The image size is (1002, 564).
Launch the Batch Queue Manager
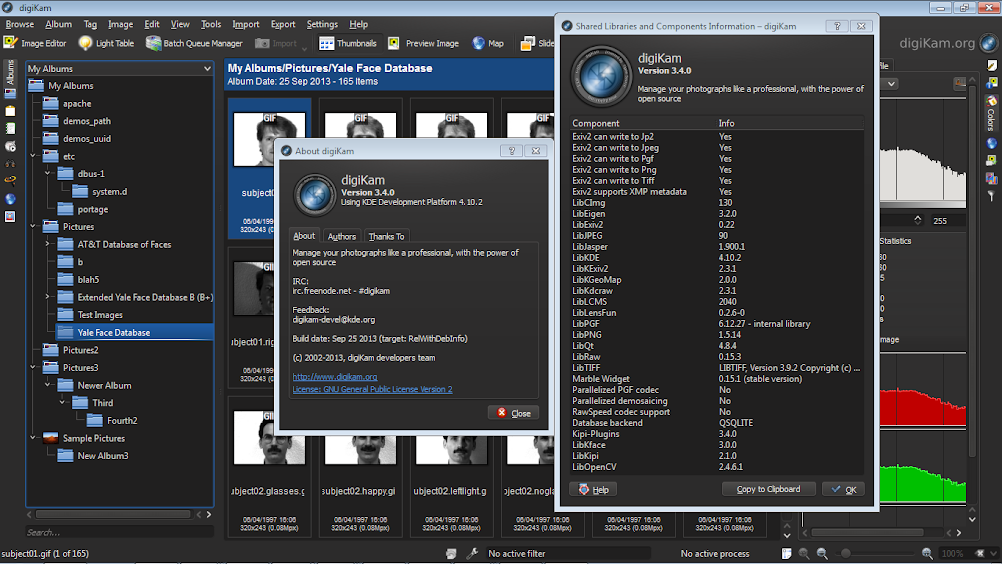click(x=194, y=43)
